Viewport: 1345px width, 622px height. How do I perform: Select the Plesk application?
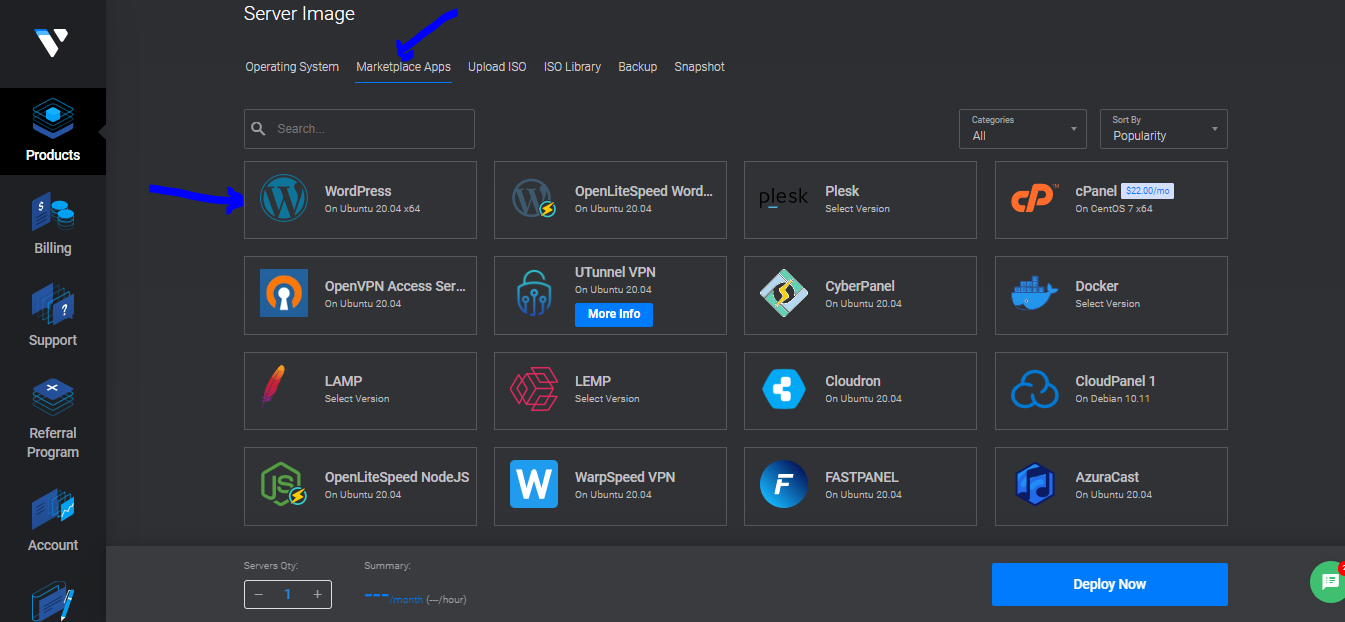[x=860, y=199]
